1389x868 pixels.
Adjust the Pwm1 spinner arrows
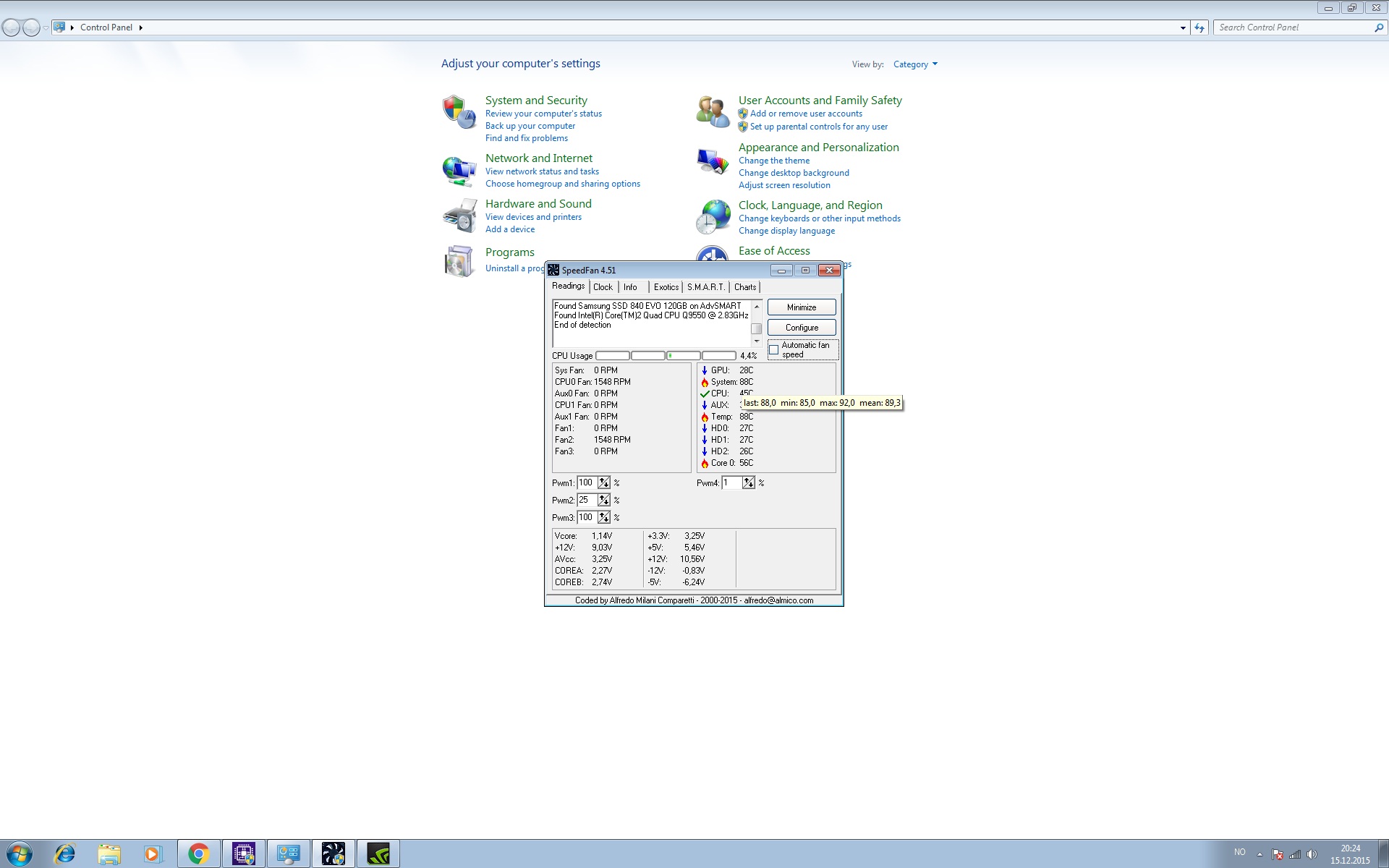(x=604, y=482)
